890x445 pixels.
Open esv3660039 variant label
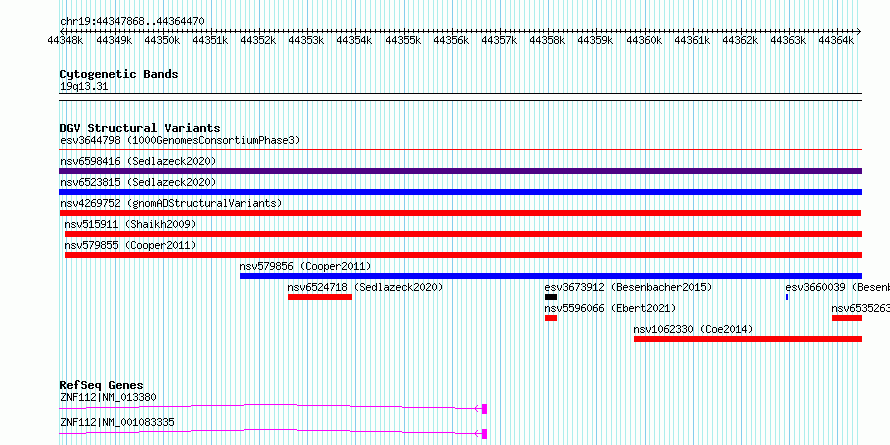pos(837,287)
